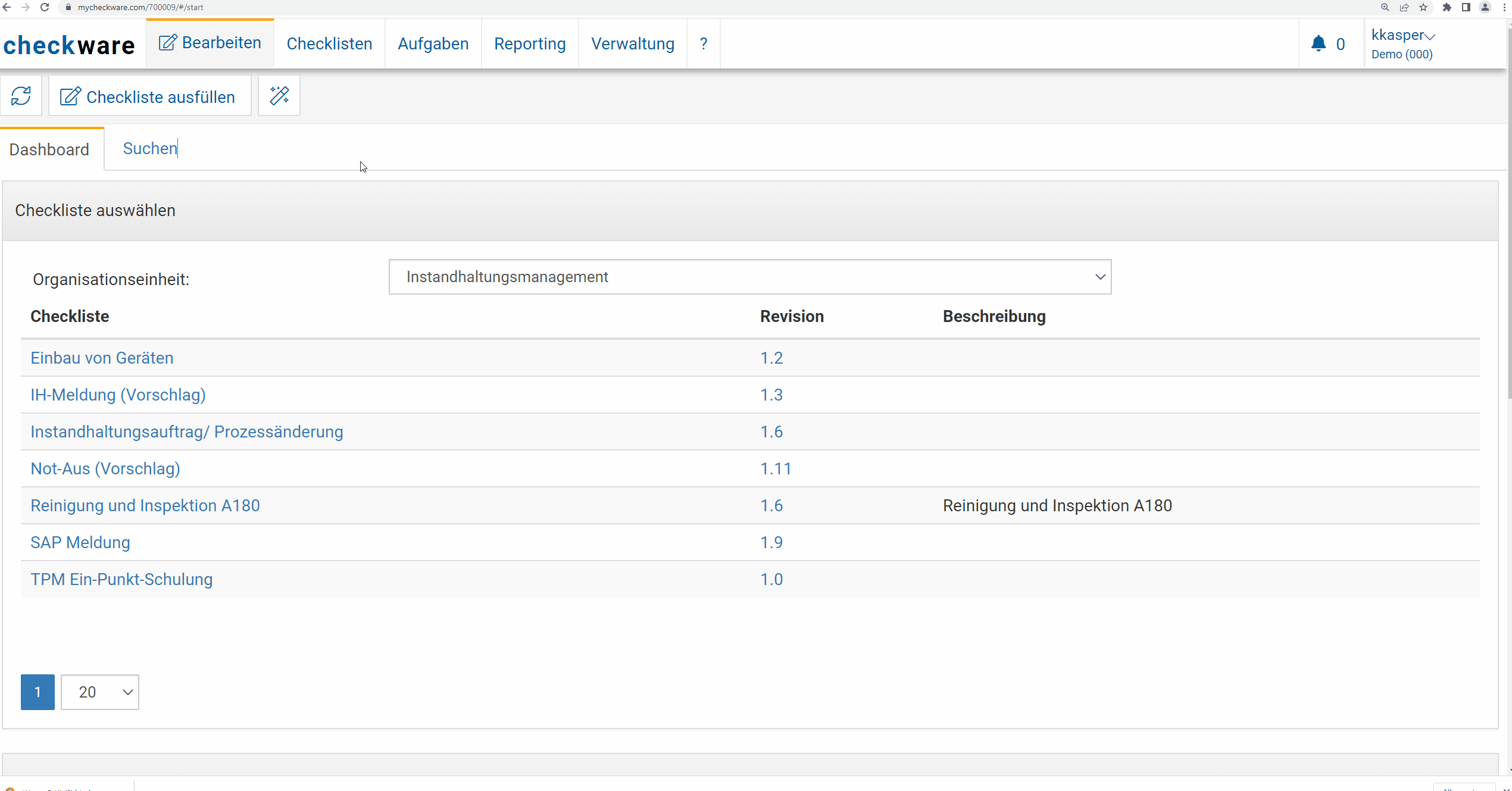Open the Verwaltung menu

633,43
